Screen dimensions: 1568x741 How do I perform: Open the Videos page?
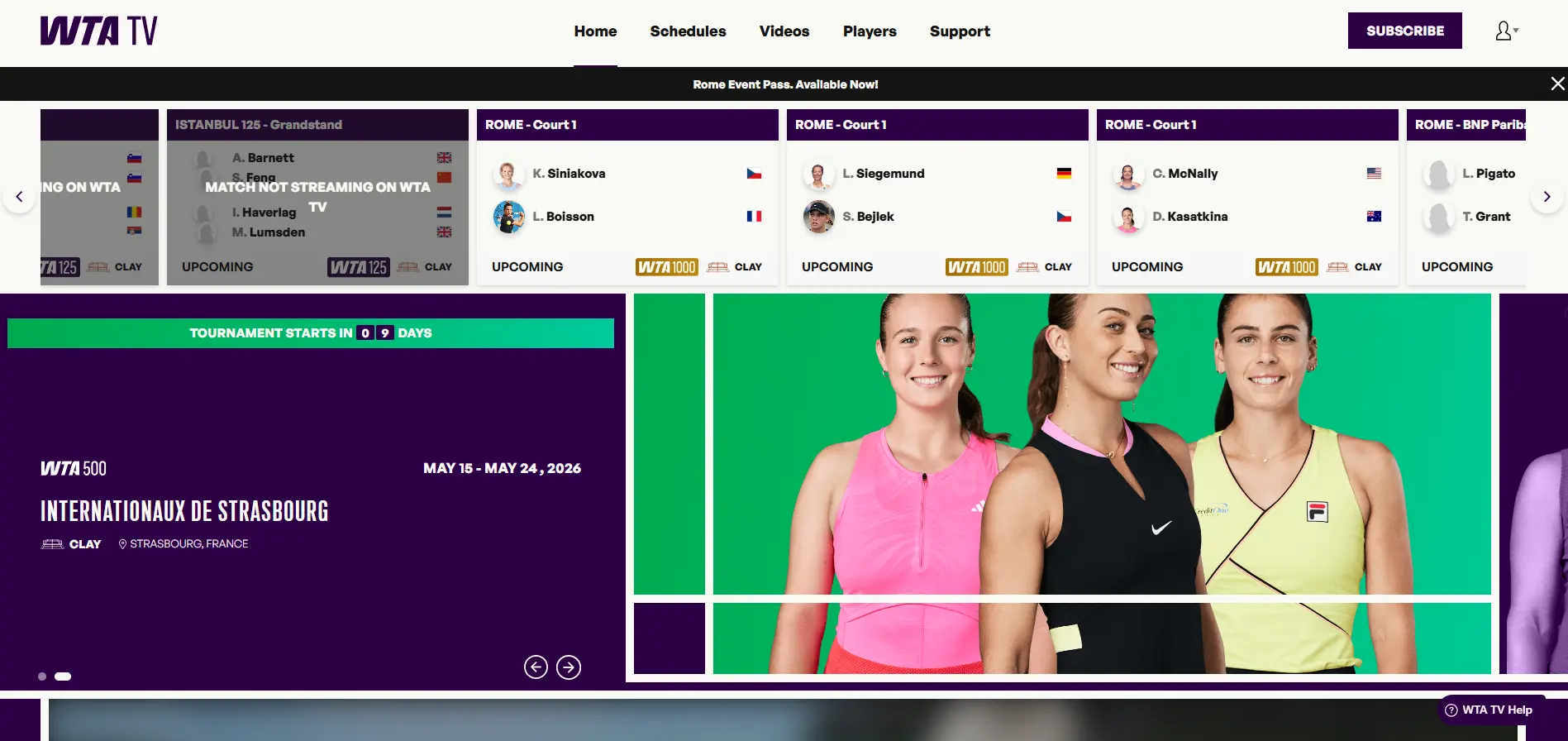(x=784, y=31)
